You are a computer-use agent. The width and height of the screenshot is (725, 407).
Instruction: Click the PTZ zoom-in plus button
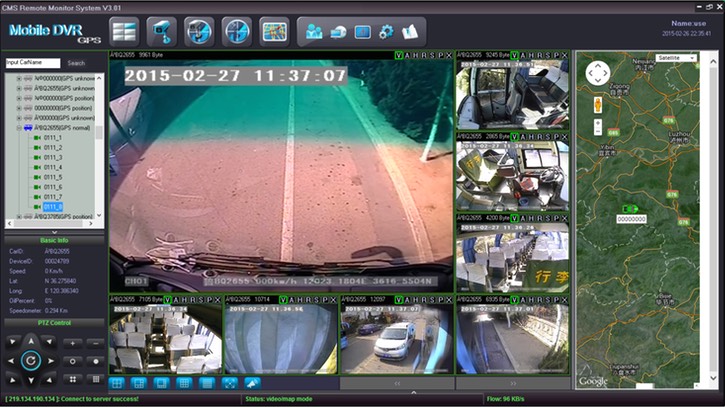72,342
